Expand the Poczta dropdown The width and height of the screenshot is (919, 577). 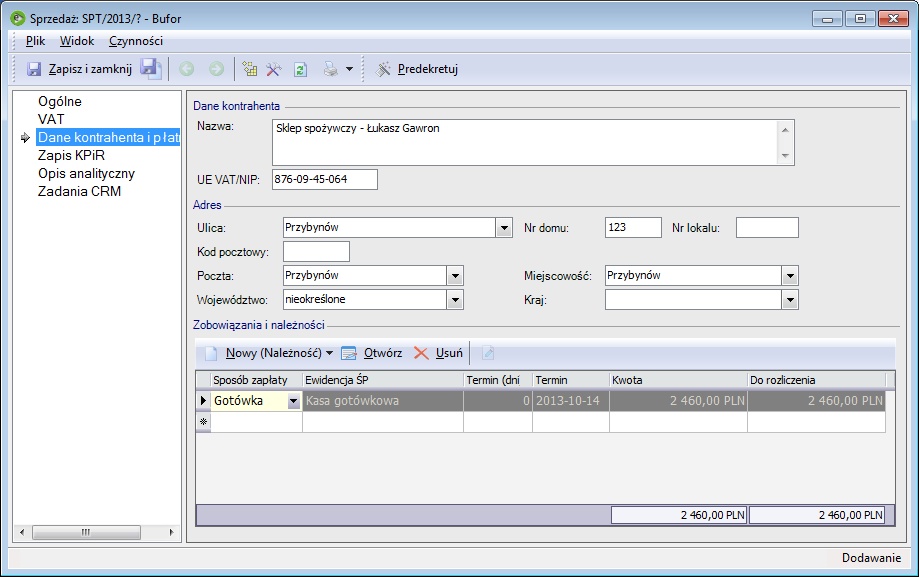(x=455, y=276)
